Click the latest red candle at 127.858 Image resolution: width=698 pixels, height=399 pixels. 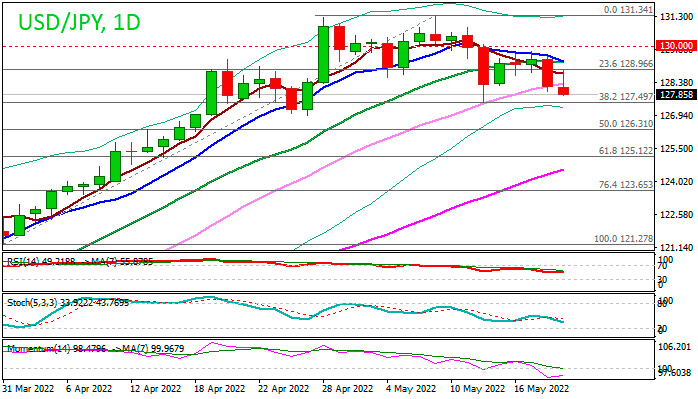(x=563, y=91)
